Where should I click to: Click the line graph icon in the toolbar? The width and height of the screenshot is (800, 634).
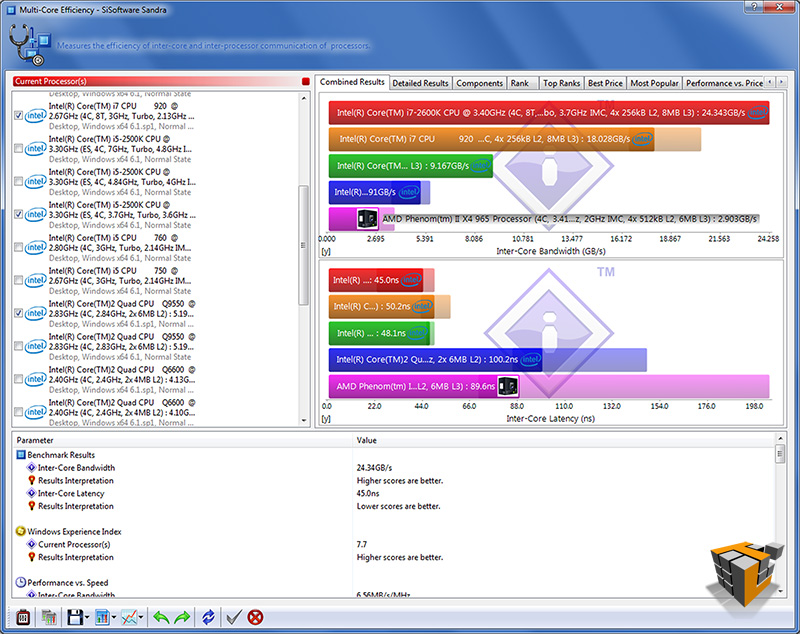[129, 617]
